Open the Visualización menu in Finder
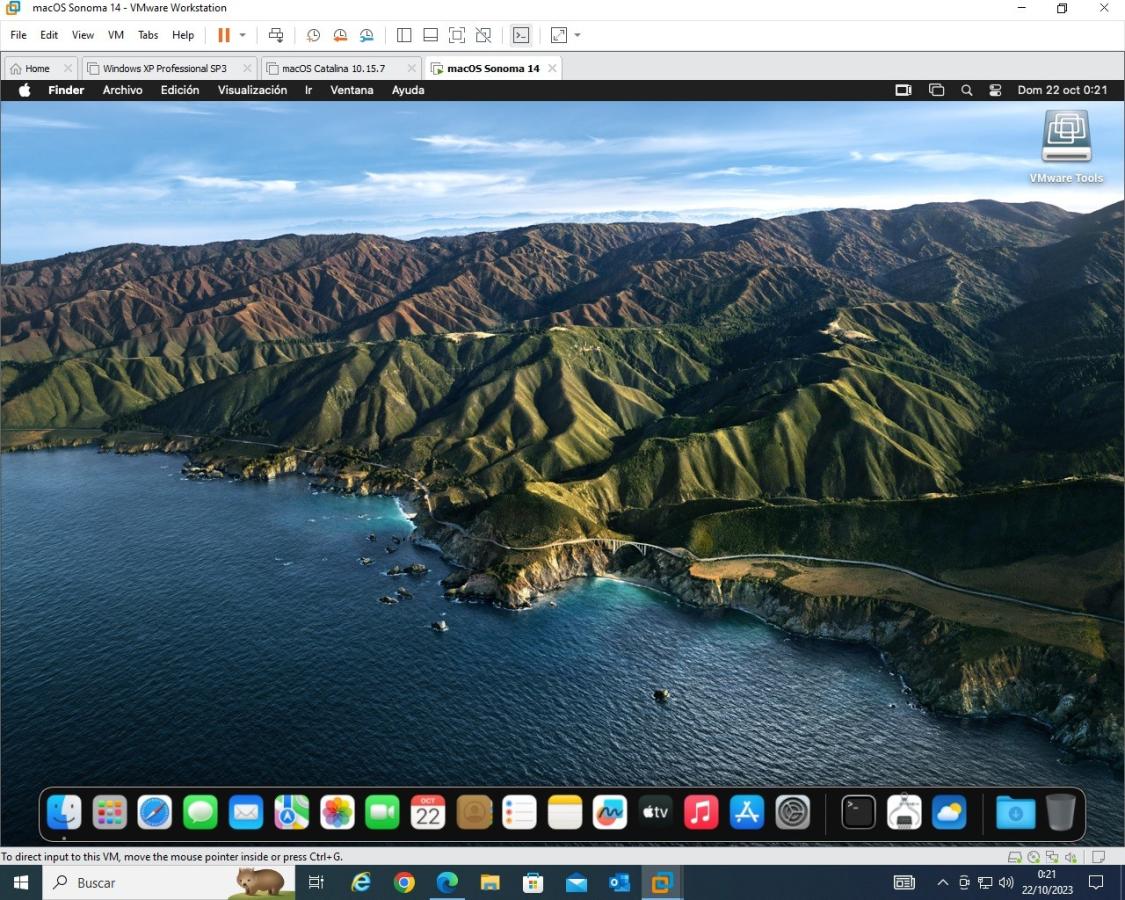 coord(252,90)
